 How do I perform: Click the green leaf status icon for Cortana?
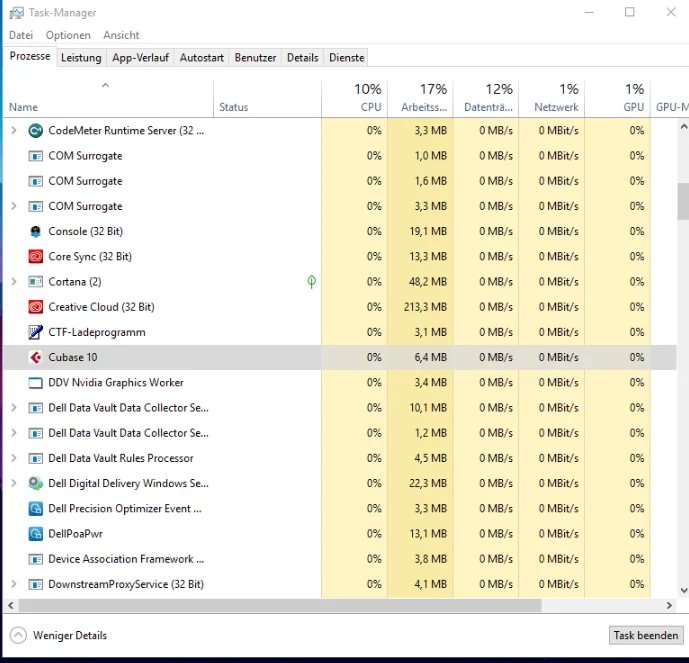point(312,282)
